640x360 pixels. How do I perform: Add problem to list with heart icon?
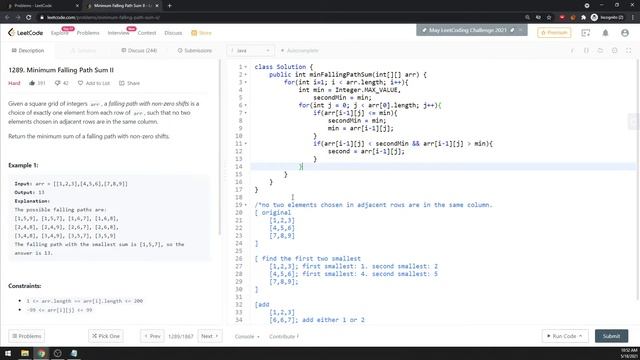[80, 83]
